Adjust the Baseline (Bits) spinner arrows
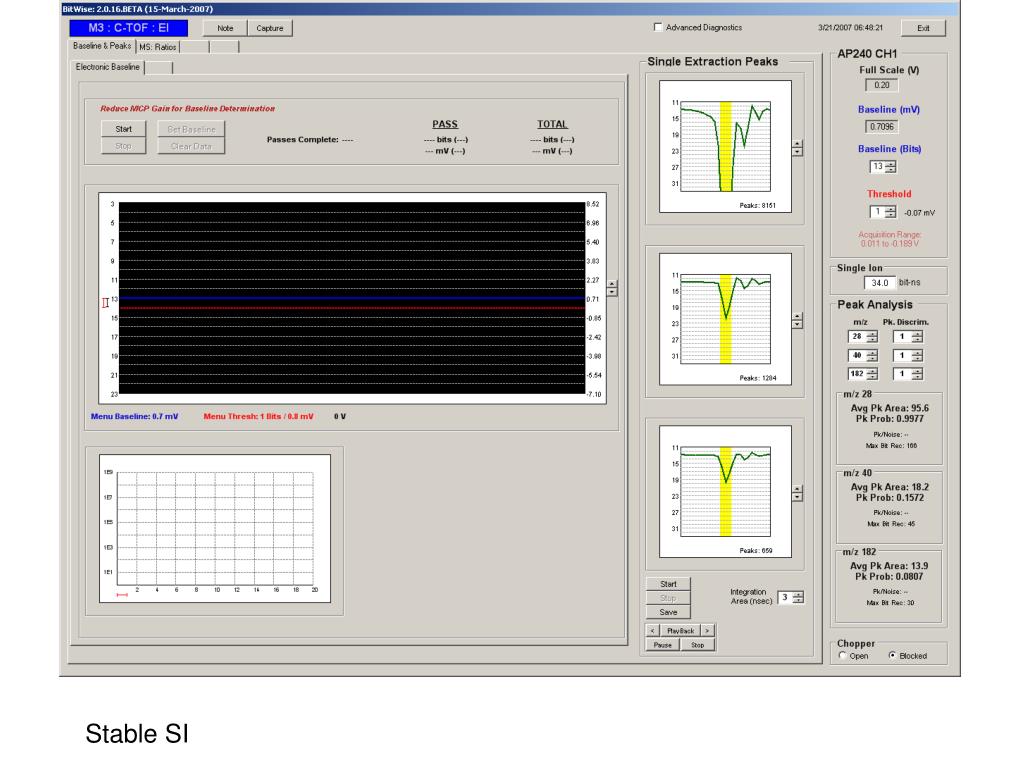The width and height of the screenshot is (1024, 768). [890, 167]
